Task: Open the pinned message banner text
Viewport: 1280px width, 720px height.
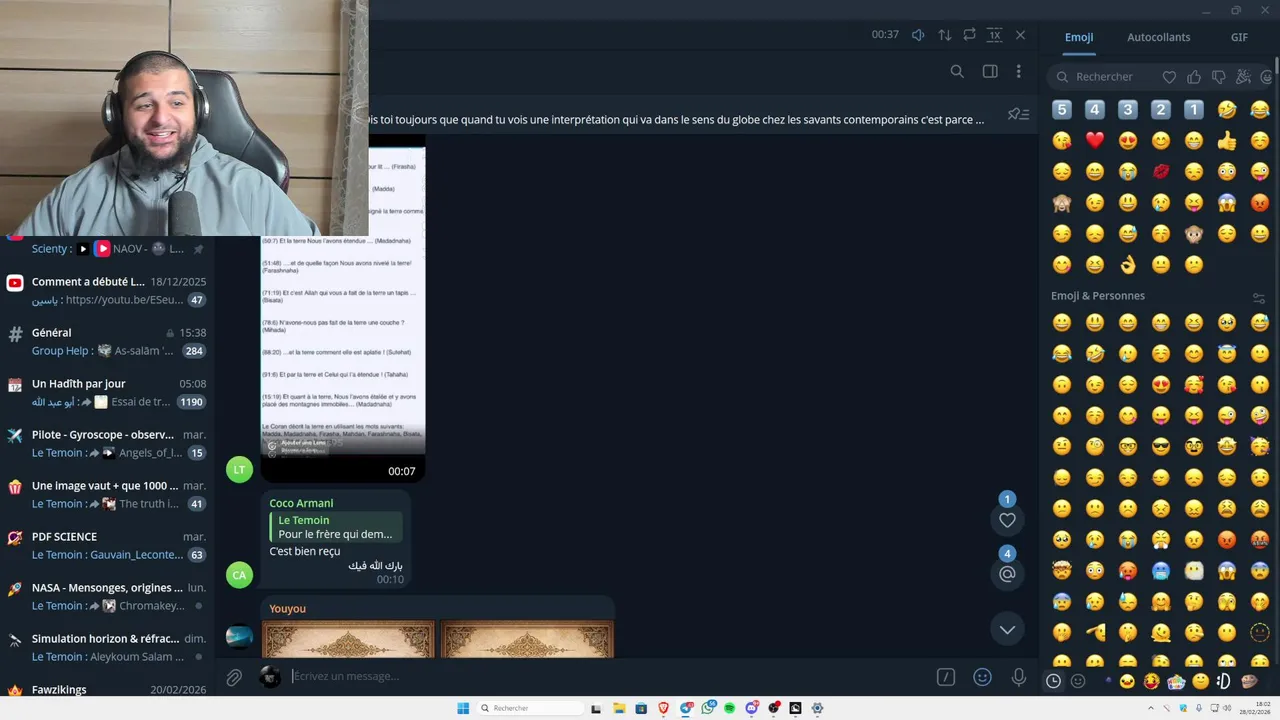Action: coord(676,120)
